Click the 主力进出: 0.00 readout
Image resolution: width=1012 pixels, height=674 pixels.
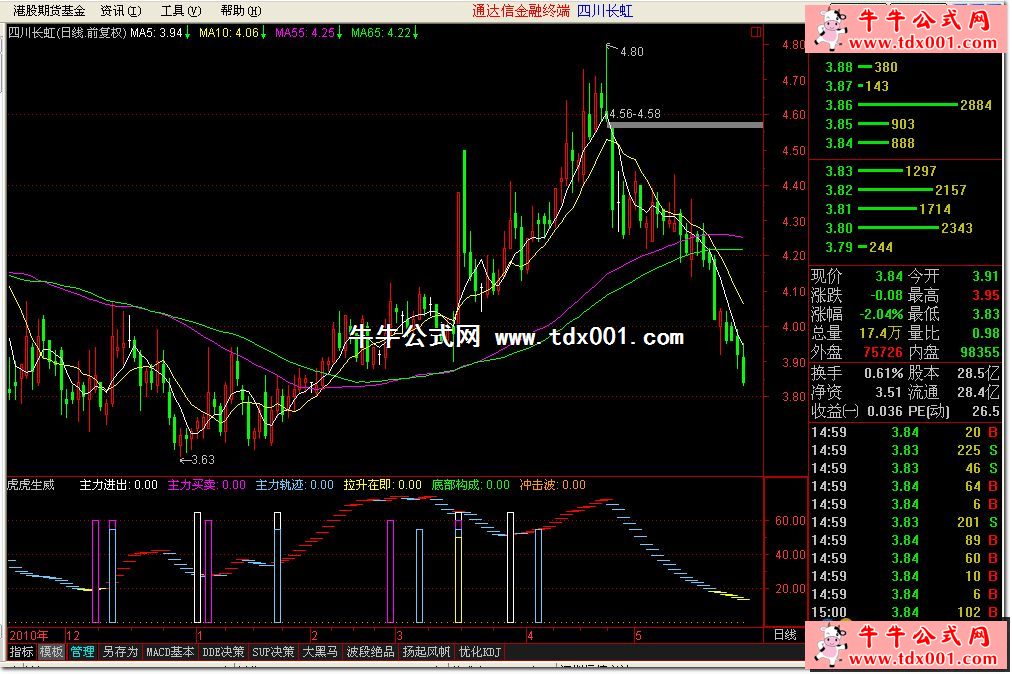point(118,485)
